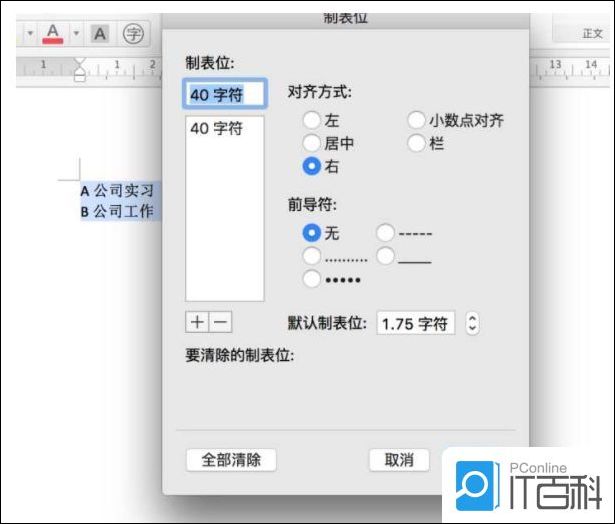Click the 全部清除 clear all button
The height and width of the screenshot is (524, 615).
231,460
